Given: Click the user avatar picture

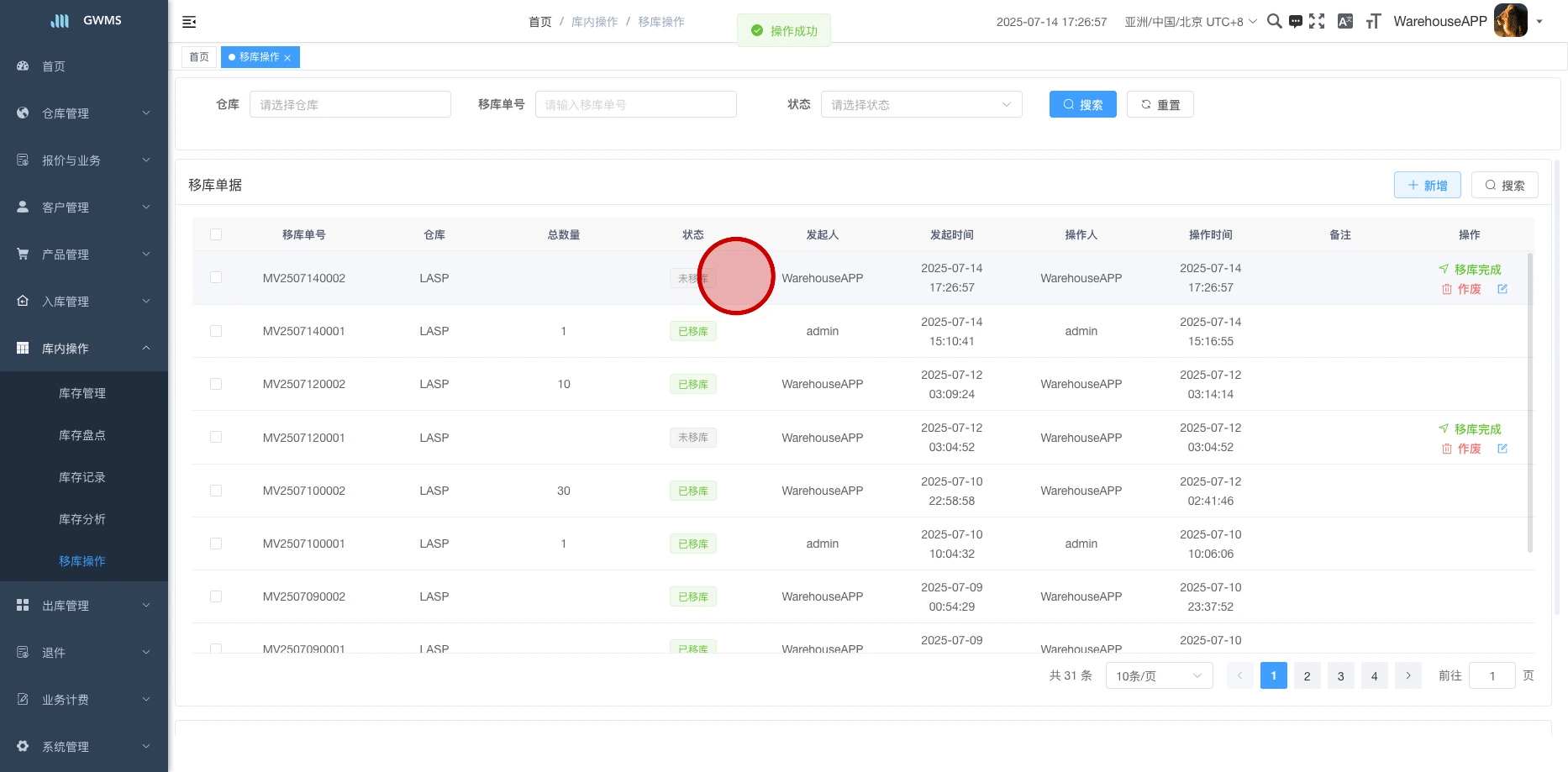Looking at the screenshot, I should point(1510,21).
